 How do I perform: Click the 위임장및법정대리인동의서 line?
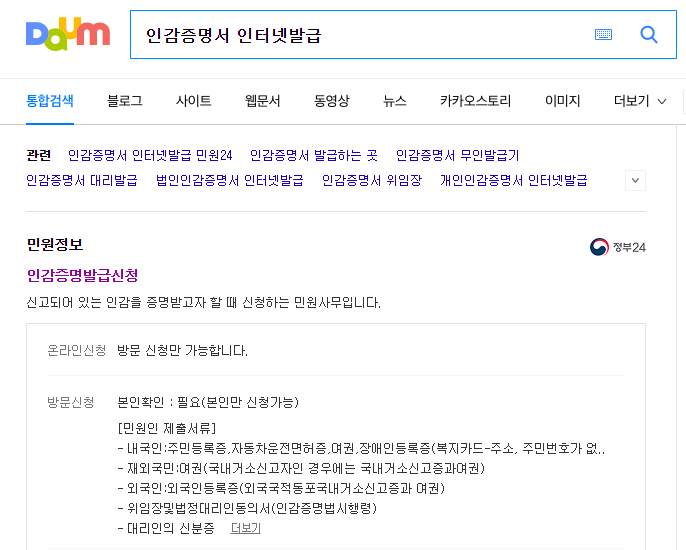(247, 508)
